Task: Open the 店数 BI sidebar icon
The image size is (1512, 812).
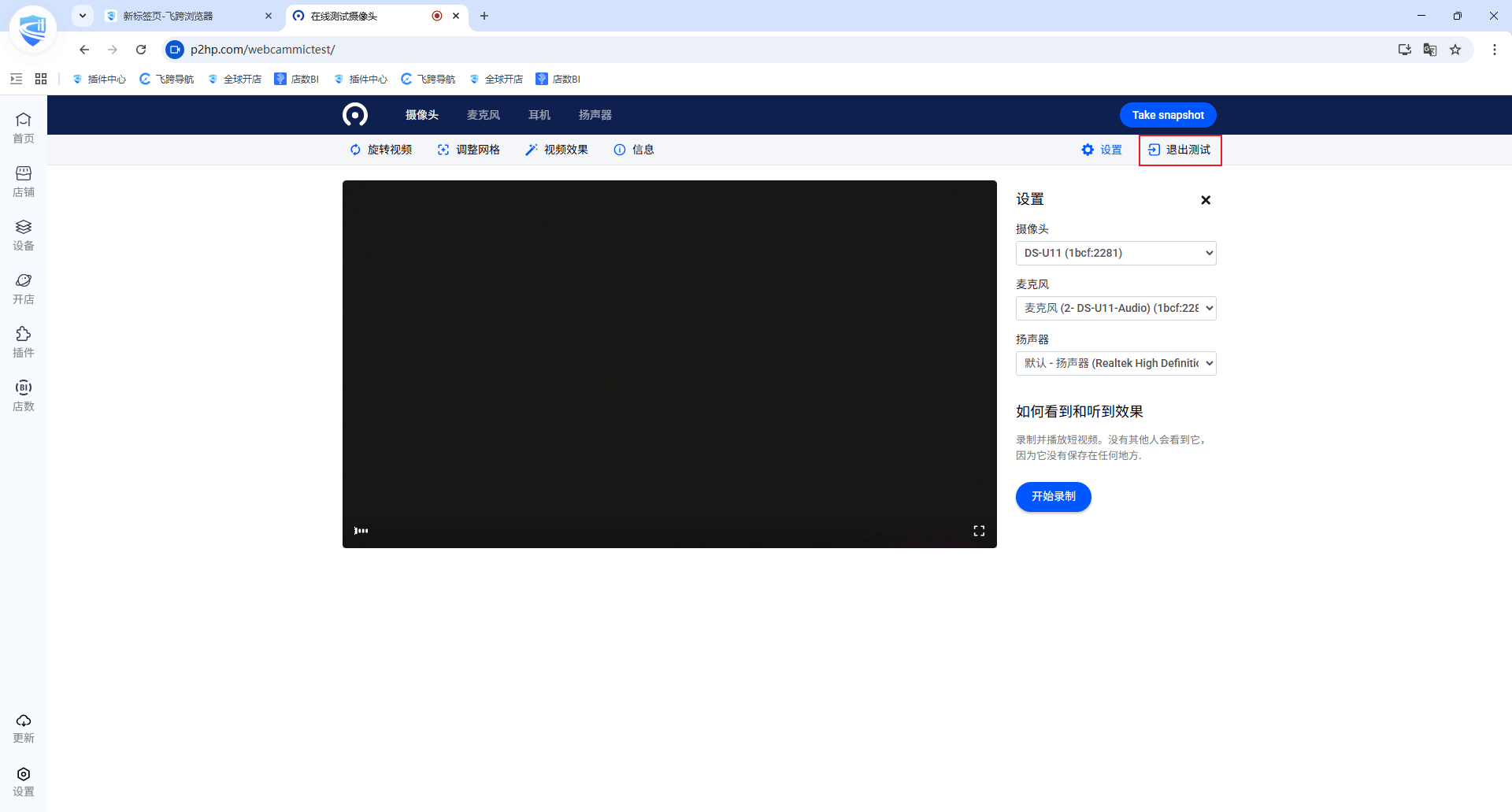Action: tap(24, 395)
